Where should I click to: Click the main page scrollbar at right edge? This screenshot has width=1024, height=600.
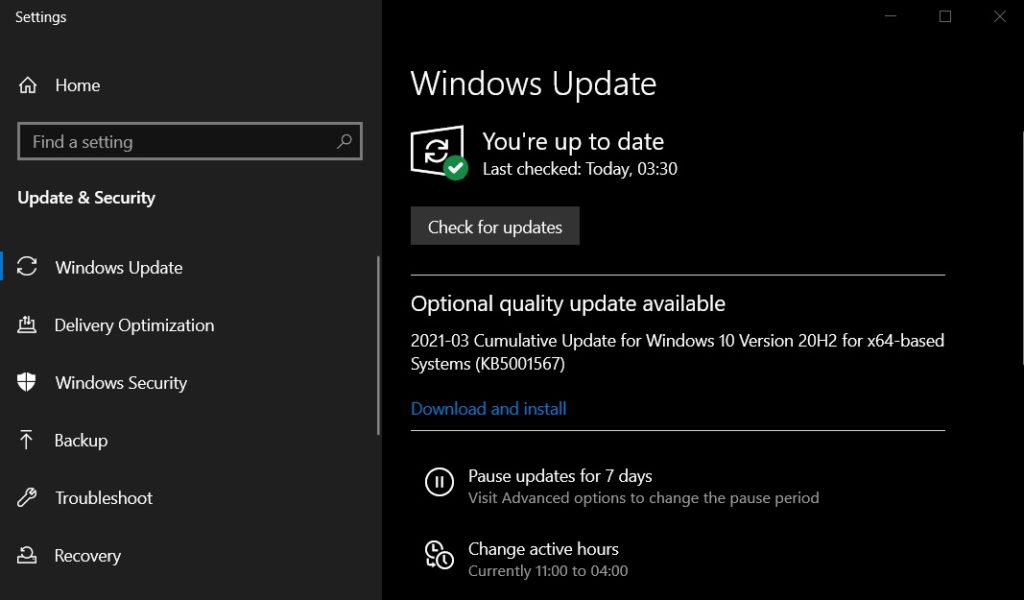click(1021, 250)
